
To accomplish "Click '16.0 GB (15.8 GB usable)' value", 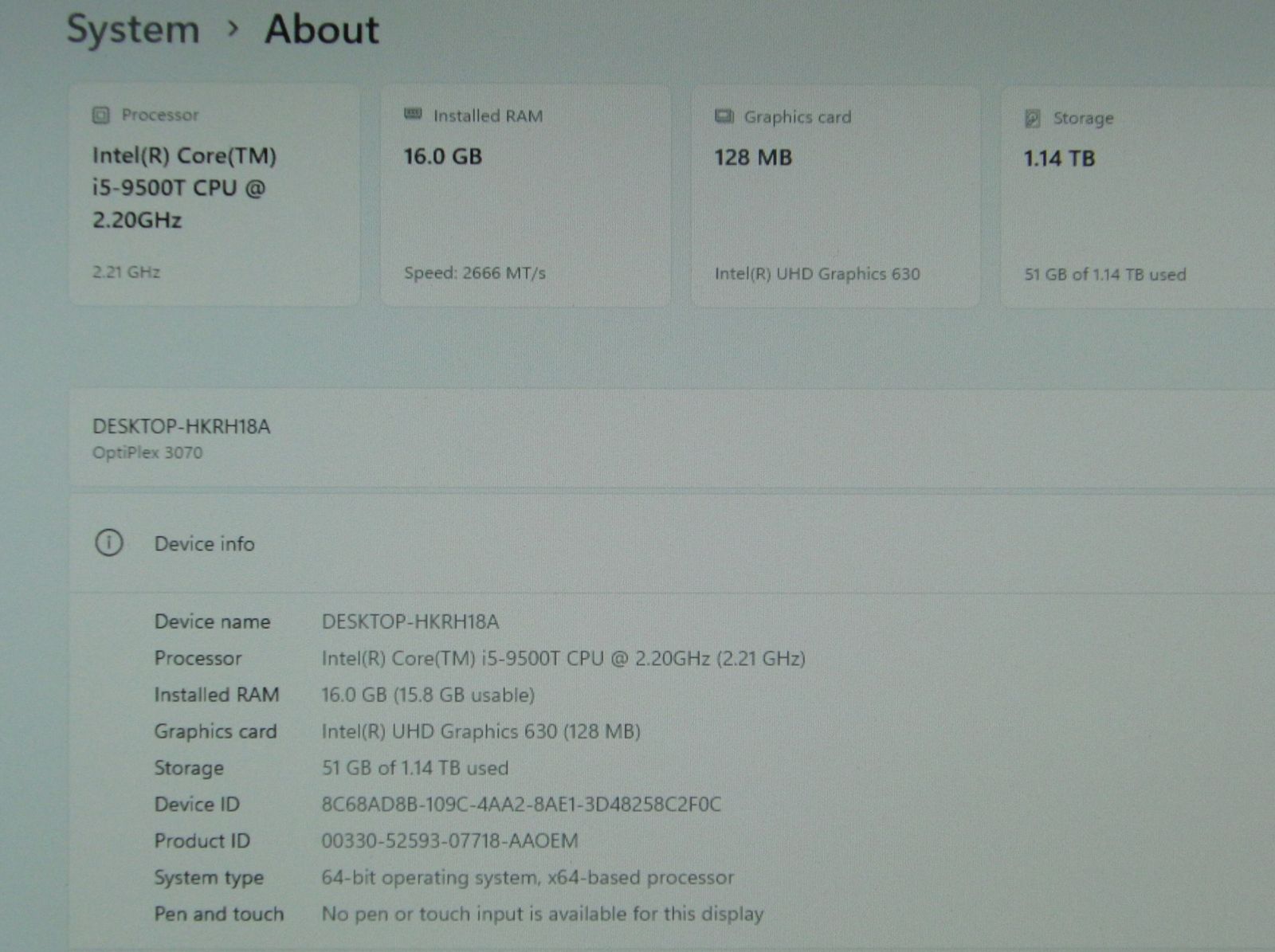I will point(428,695).
